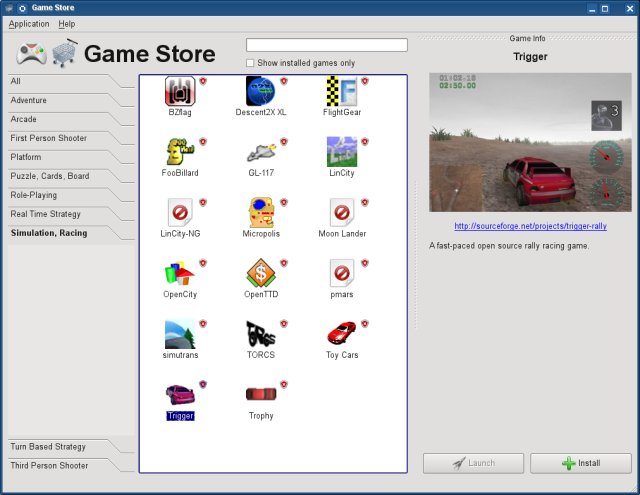Click the simutrans game icon
The image size is (640, 495).
pyautogui.click(x=179, y=333)
